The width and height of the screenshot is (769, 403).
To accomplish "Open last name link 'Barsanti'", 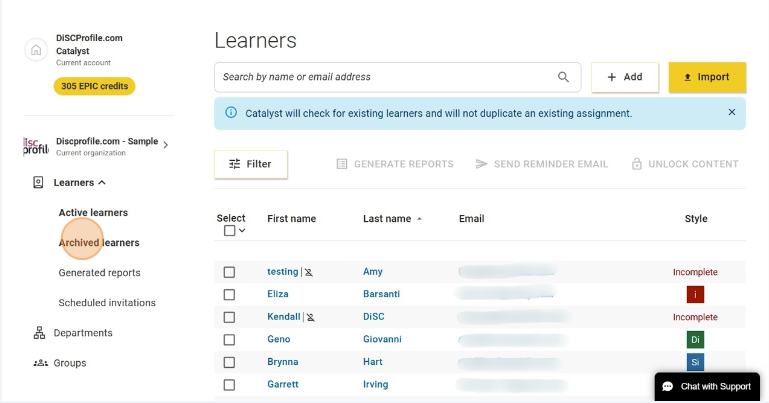I will tap(381, 294).
